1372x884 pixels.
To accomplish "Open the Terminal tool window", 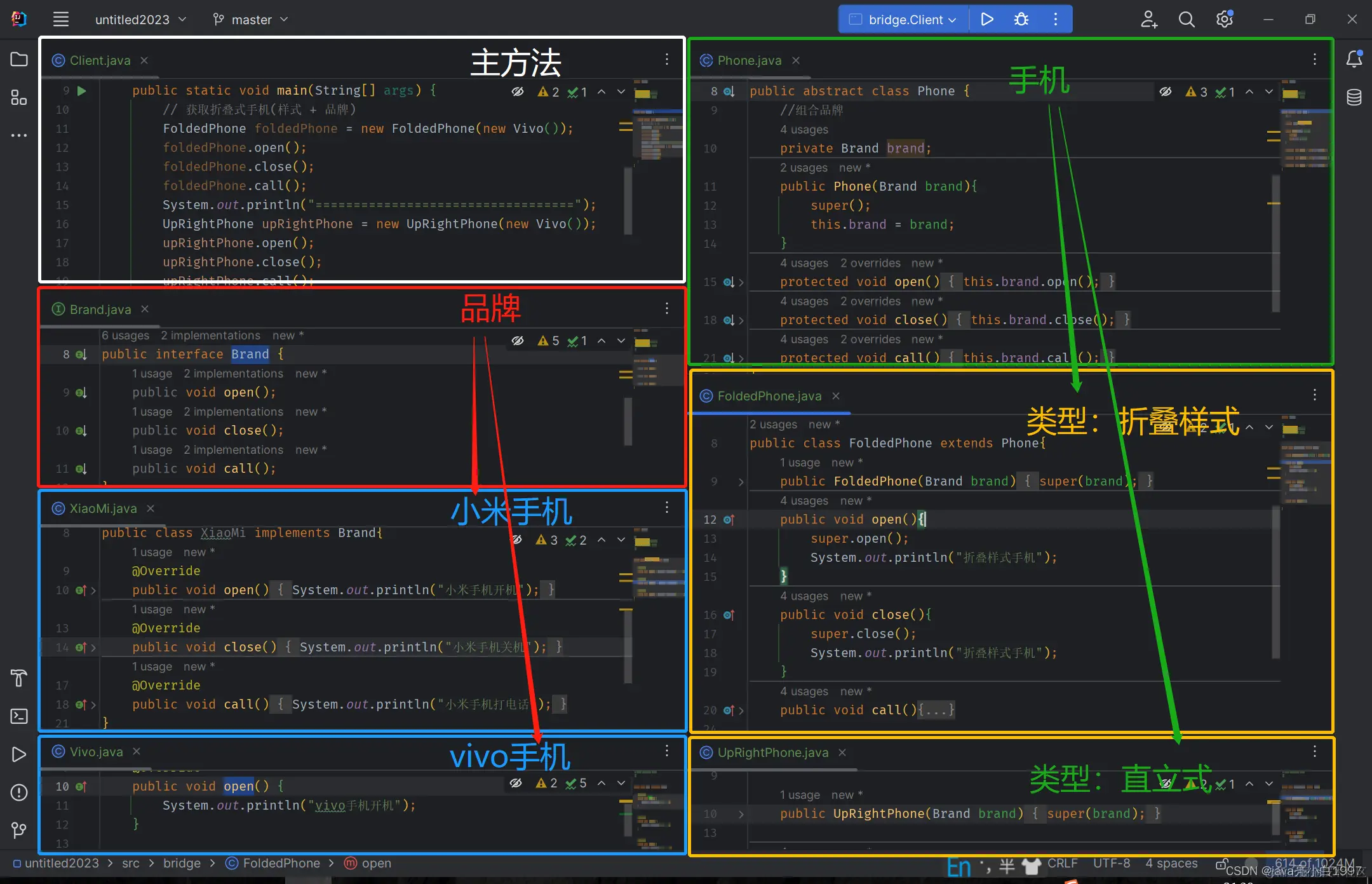I will click(18, 716).
